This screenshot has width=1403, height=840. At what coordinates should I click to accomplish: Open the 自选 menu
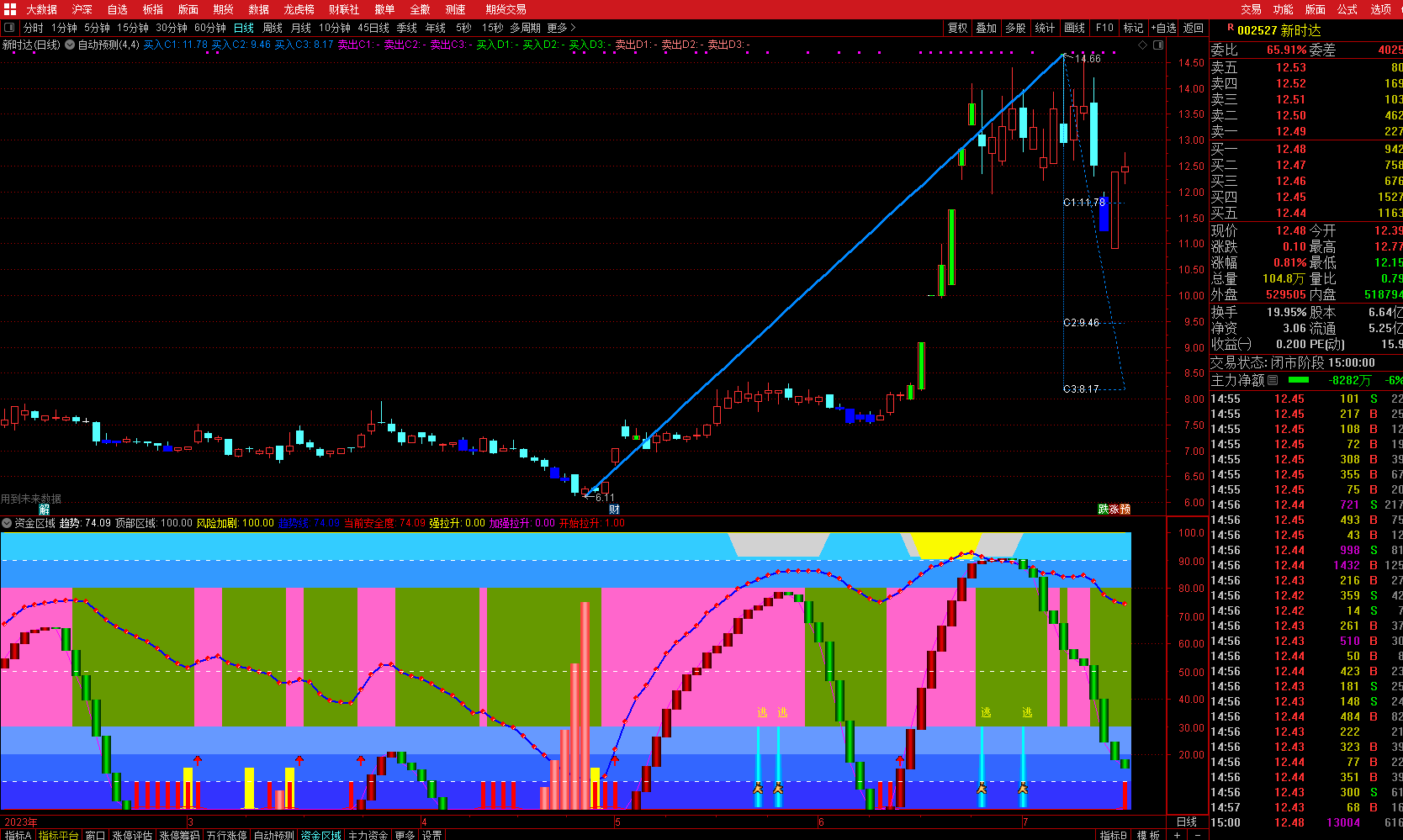coord(118,9)
